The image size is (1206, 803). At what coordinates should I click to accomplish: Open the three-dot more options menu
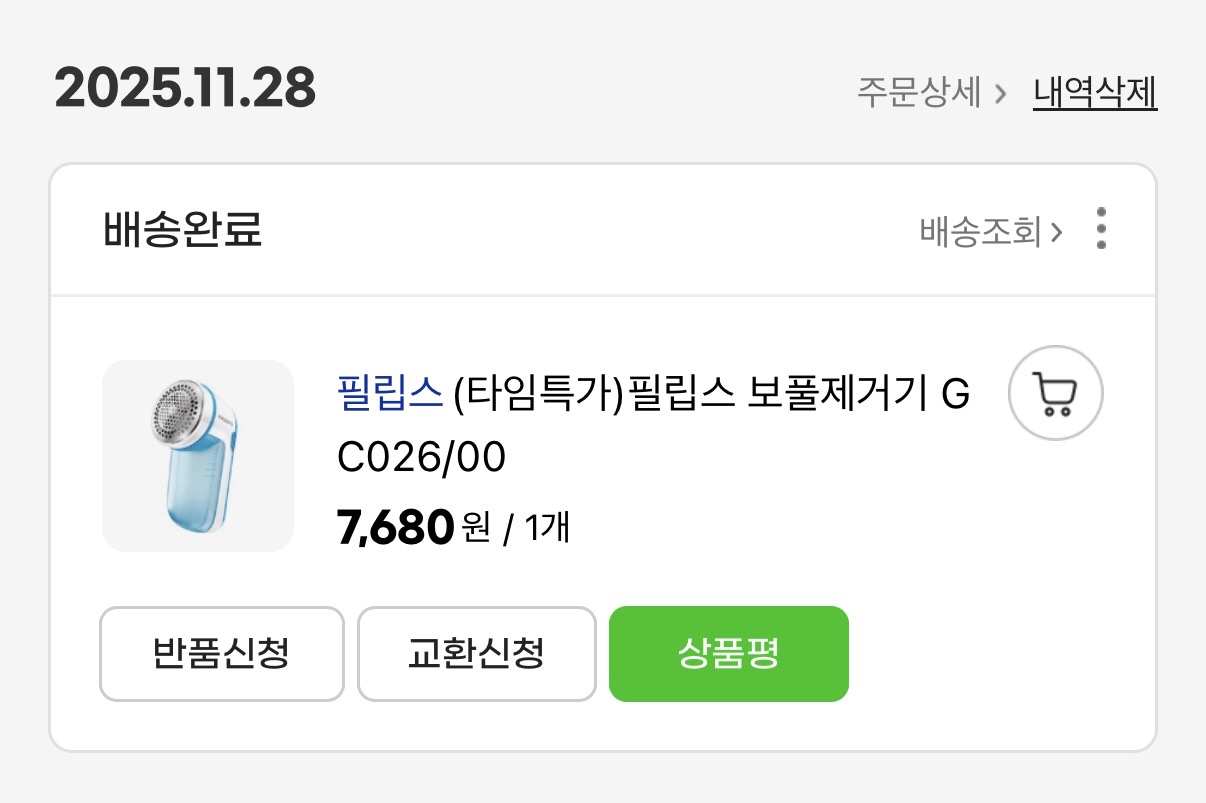[x=1101, y=229]
